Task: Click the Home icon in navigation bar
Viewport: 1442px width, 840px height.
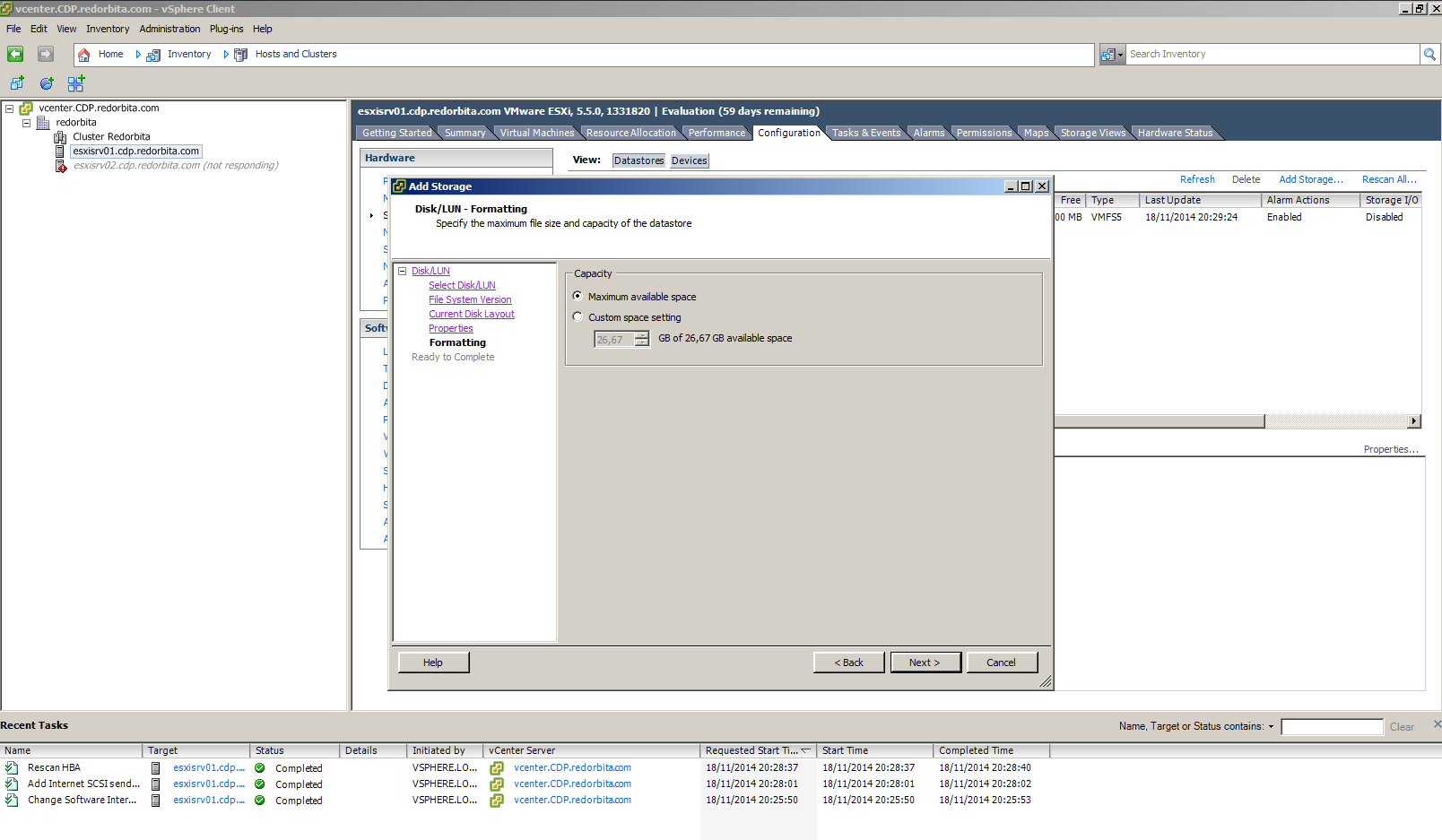Action: tap(84, 55)
